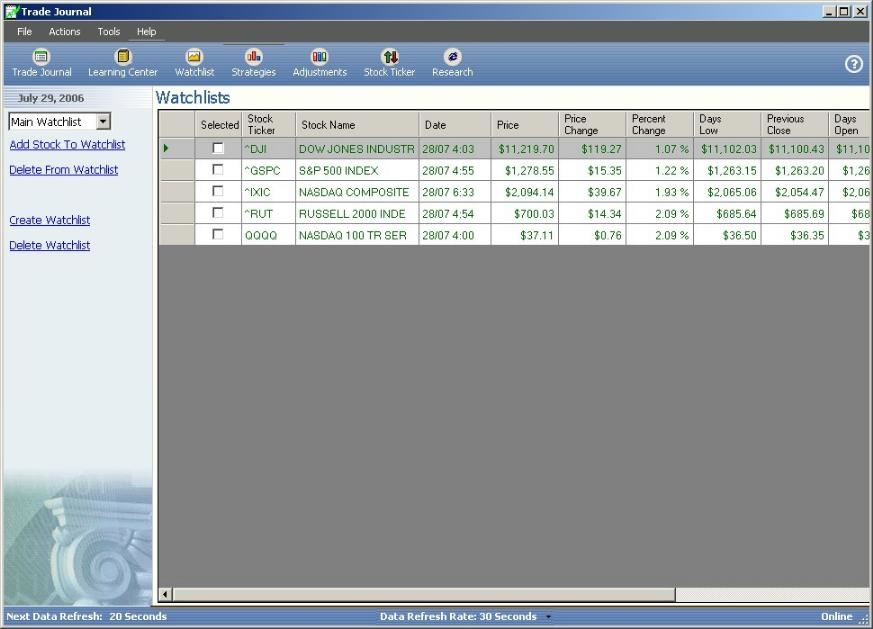The width and height of the screenshot is (873, 629).
Task: Click the Create Watchlist link
Action: (50, 220)
